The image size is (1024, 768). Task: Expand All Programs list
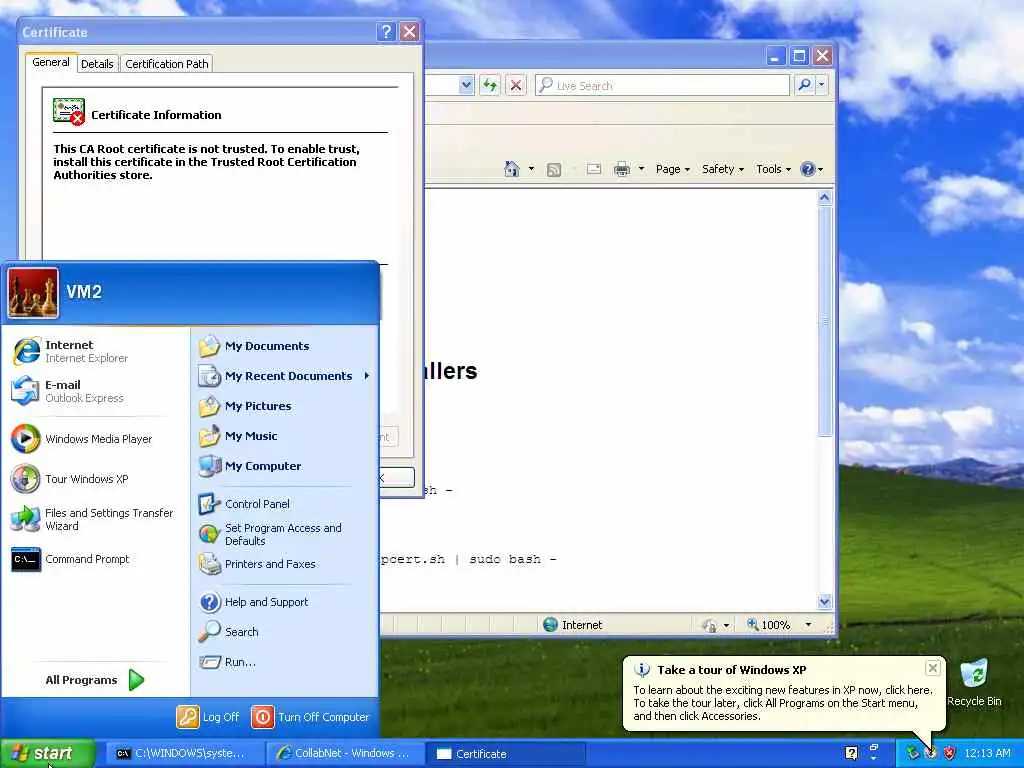point(95,680)
